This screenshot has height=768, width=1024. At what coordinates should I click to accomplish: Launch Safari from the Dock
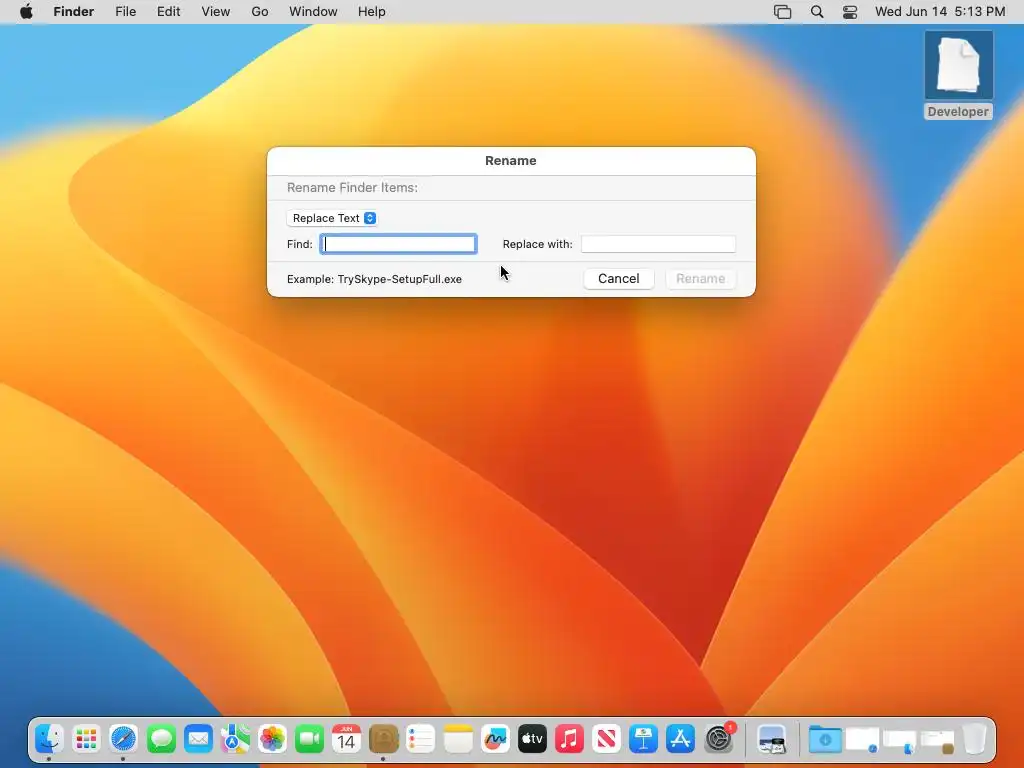tap(123, 739)
